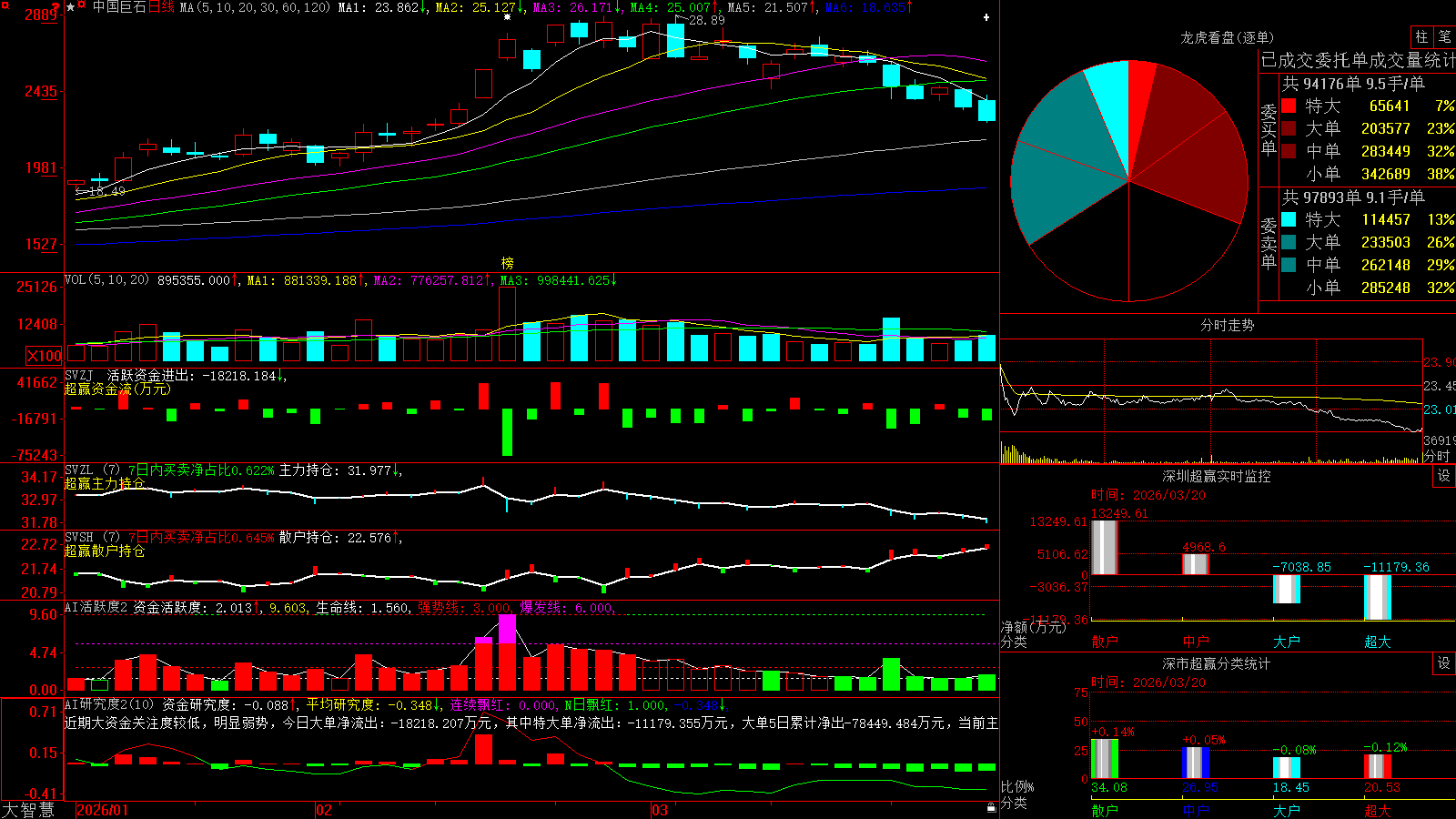Click the 委卖单 total 共97893单 row
Viewport: 1456px width, 819px height.
1356,197
